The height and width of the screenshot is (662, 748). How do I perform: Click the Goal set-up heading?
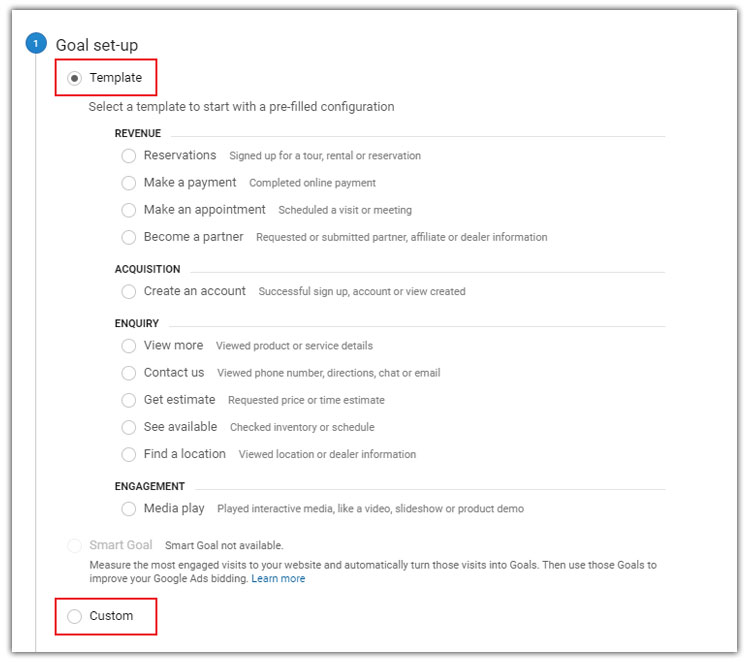pos(97,45)
